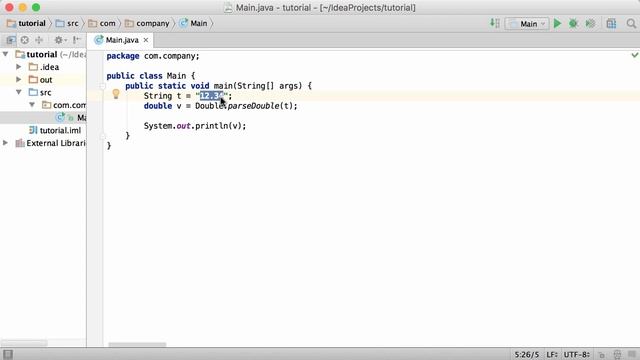Expand External Libraries node

[x=6, y=143]
